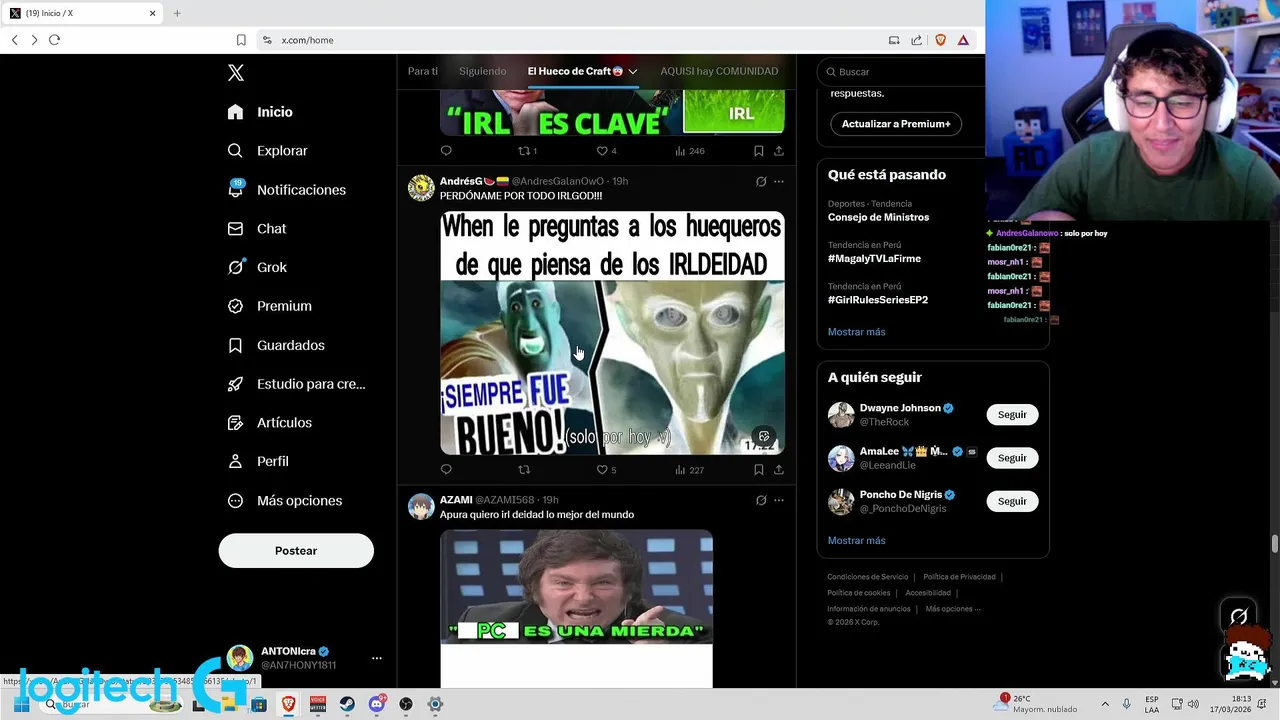Click the browser share icon
Viewport: 1280px width, 720px height.
pyautogui.click(x=916, y=40)
